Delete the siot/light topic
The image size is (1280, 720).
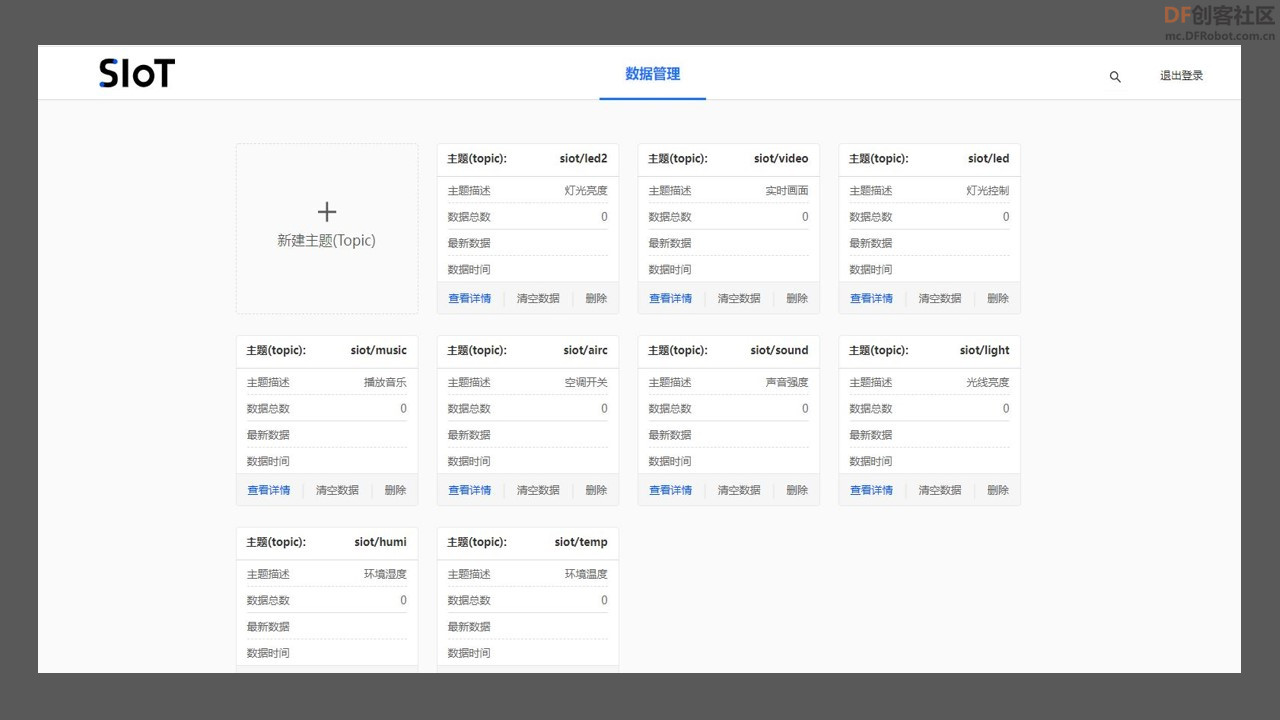pos(998,490)
